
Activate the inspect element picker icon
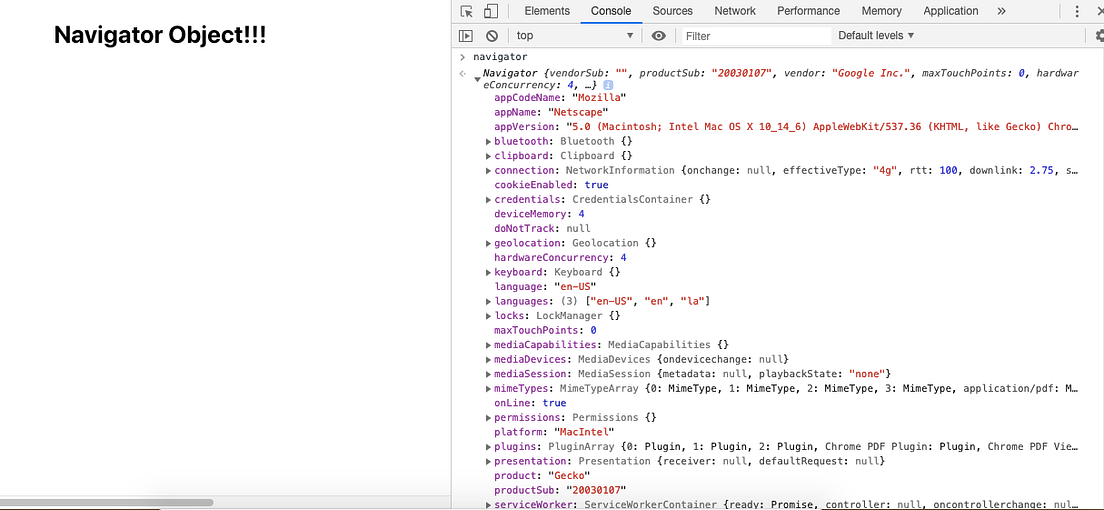tap(467, 11)
